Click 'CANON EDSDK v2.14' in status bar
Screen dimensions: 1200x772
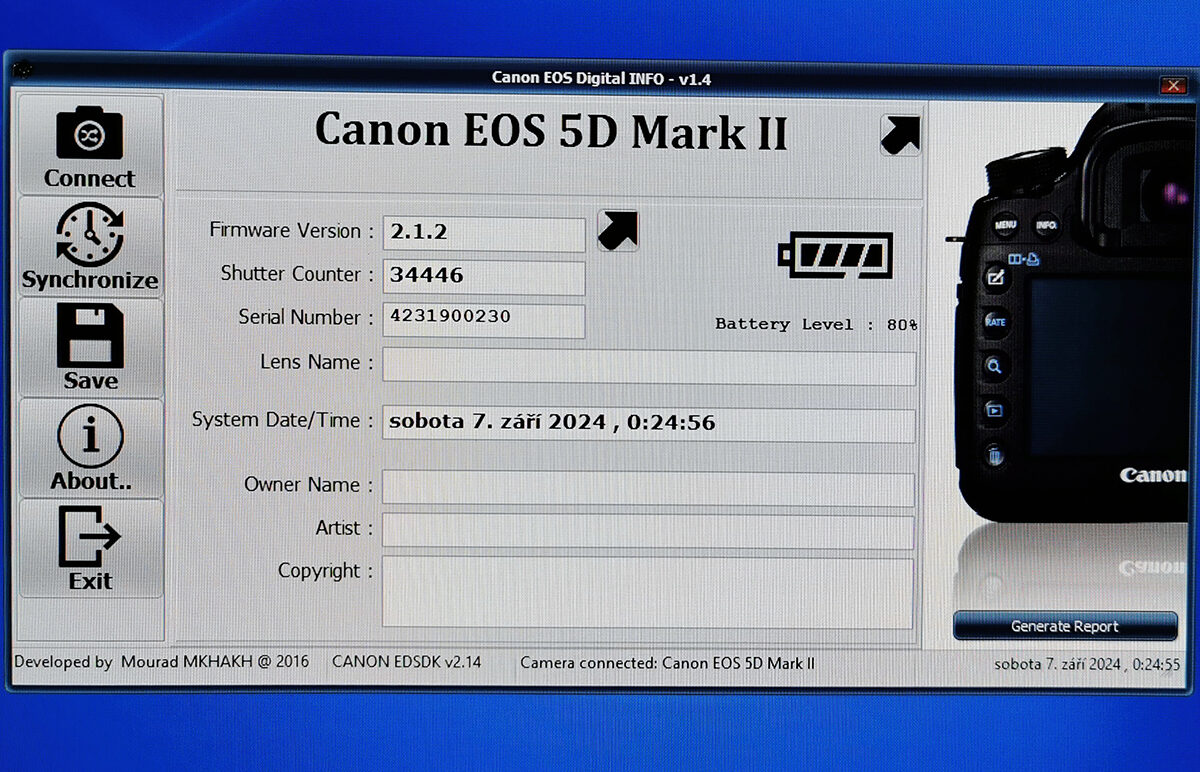point(406,662)
